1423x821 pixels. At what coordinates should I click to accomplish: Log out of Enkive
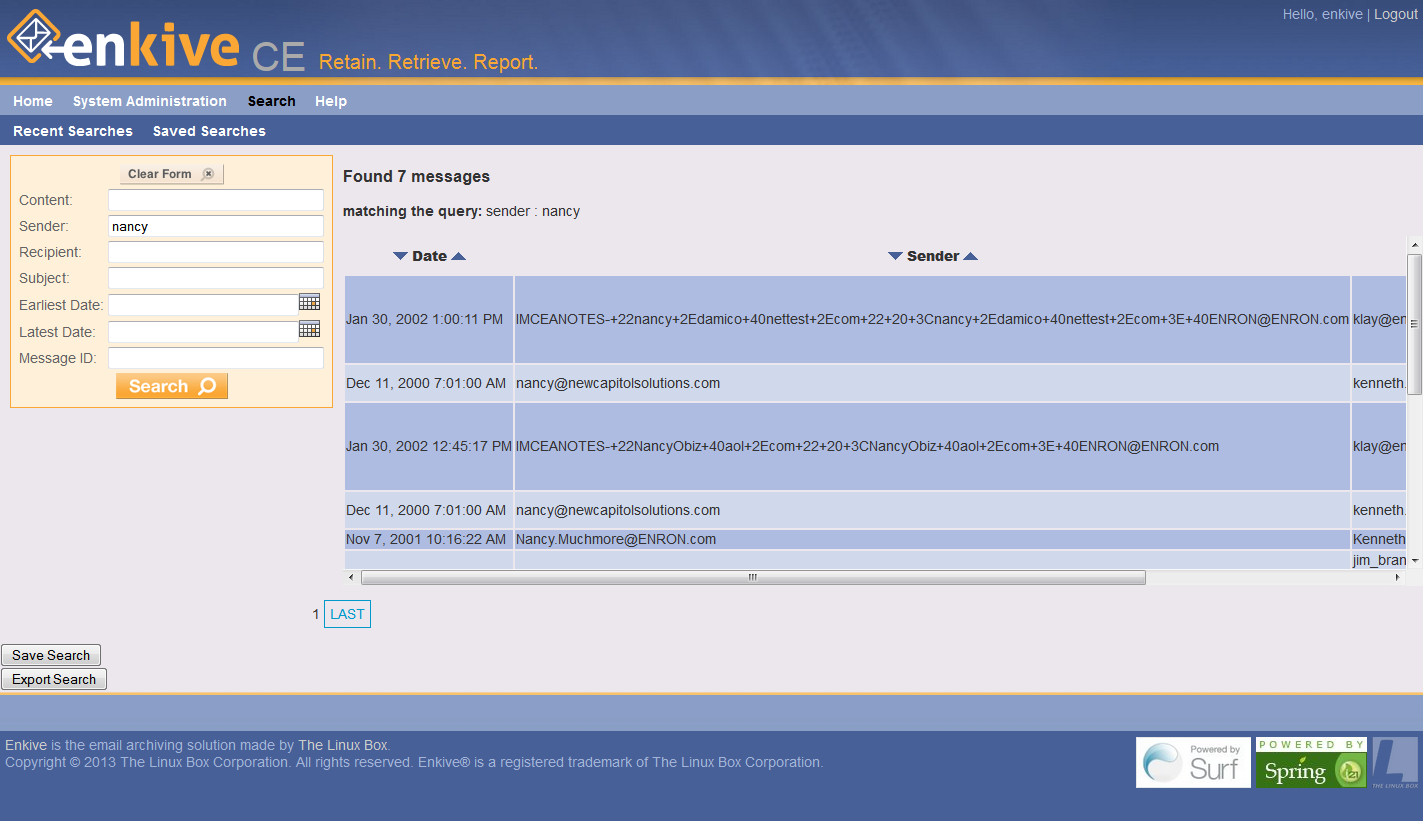(x=1396, y=13)
